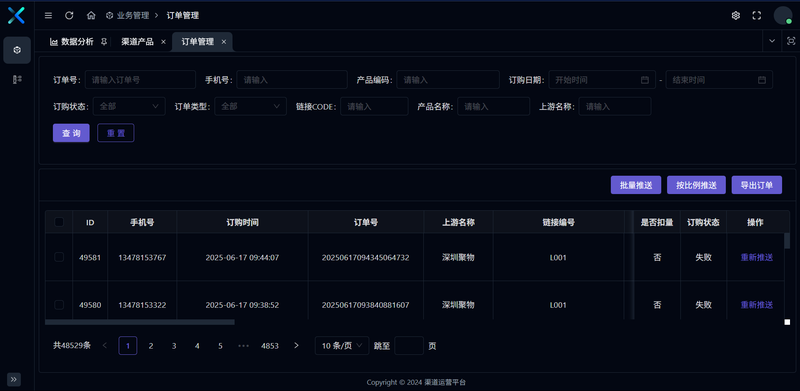Focus the 手机号 input field
This screenshot has height=391, width=800.
point(292,80)
